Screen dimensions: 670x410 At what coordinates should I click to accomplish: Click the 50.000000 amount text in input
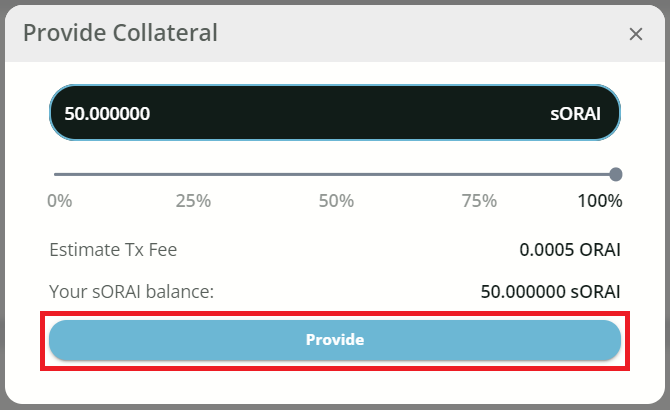[x=107, y=113]
